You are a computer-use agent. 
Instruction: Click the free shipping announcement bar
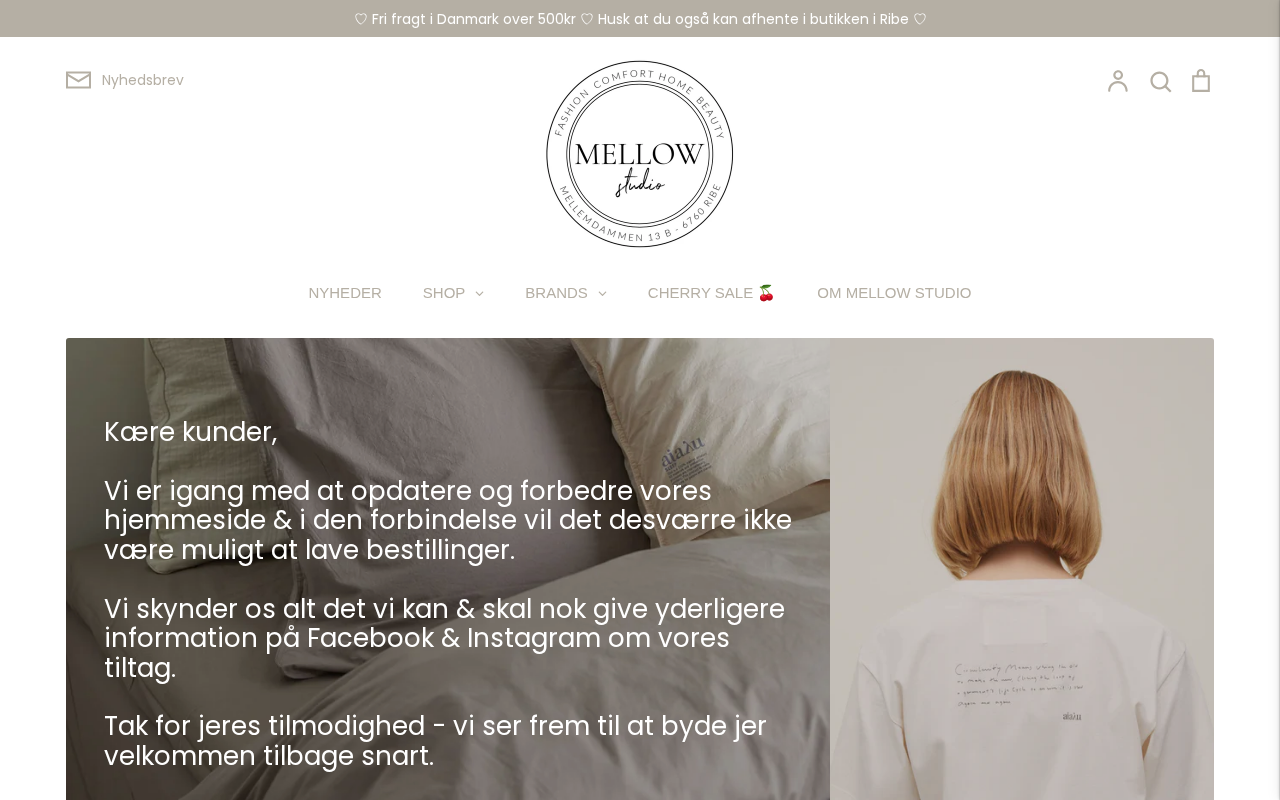(x=640, y=19)
